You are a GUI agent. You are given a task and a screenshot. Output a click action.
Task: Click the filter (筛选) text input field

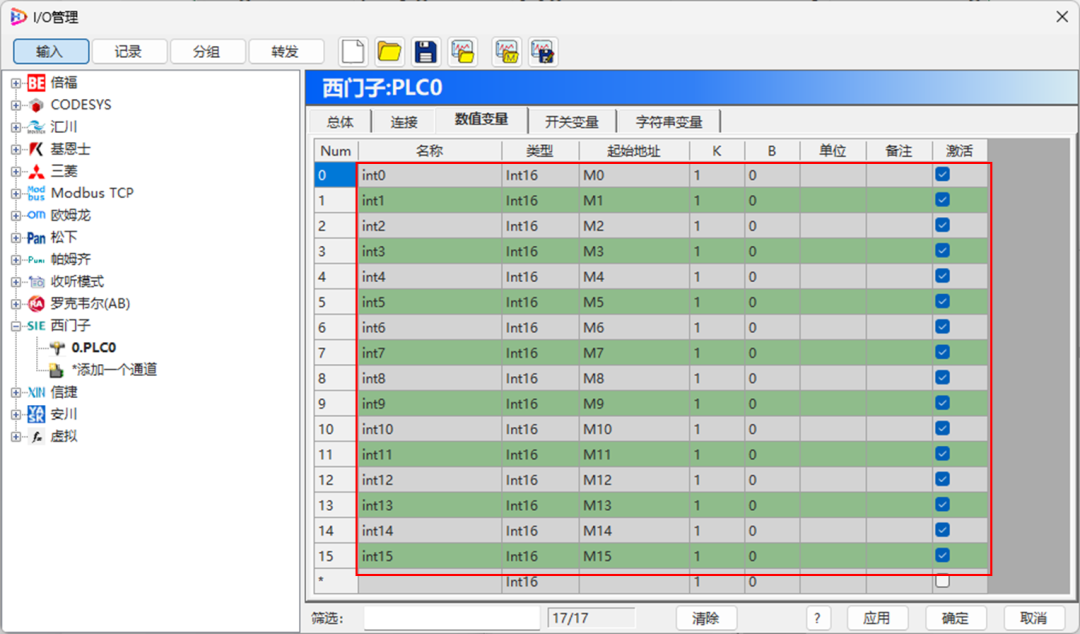452,617
